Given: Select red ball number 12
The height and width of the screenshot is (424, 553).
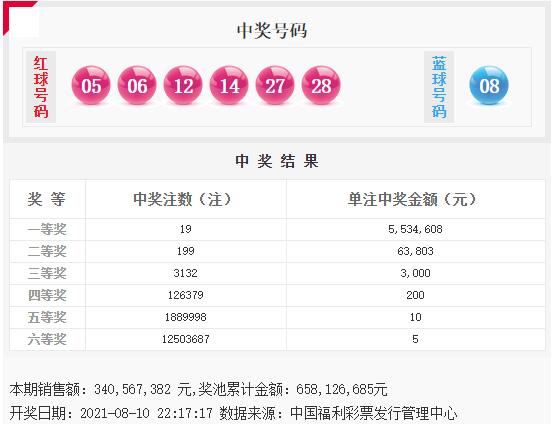Looking at the screenshot, I should coord(183,85).
